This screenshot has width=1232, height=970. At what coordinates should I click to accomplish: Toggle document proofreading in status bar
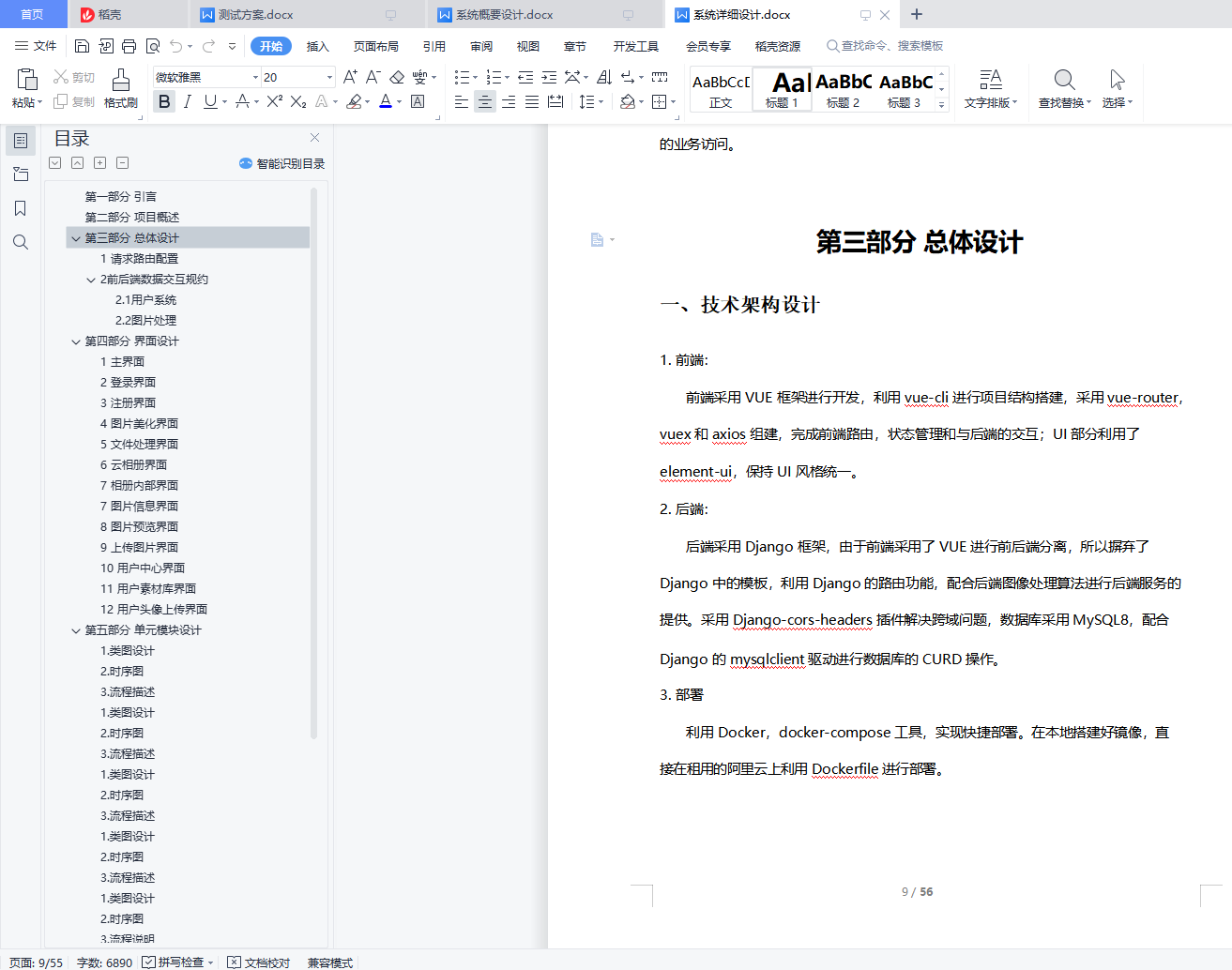259,962
